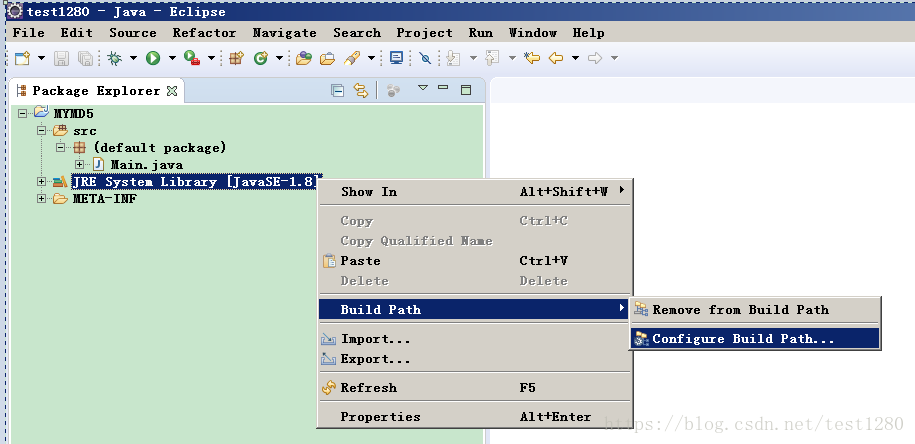The height and width of the screenshot is (444, 915).
Task: Open the Window menu
Action: click(x=533, y=33)
